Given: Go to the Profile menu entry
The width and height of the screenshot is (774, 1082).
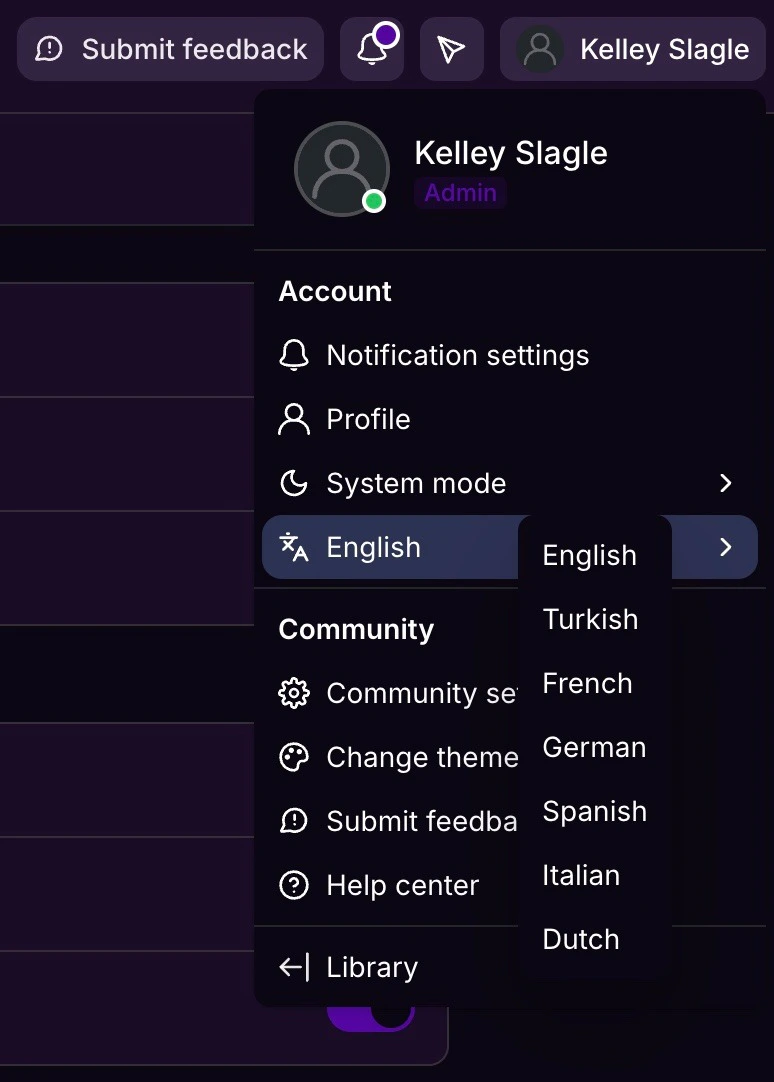Looking at the screenshot, I should (x=368, y=419).
